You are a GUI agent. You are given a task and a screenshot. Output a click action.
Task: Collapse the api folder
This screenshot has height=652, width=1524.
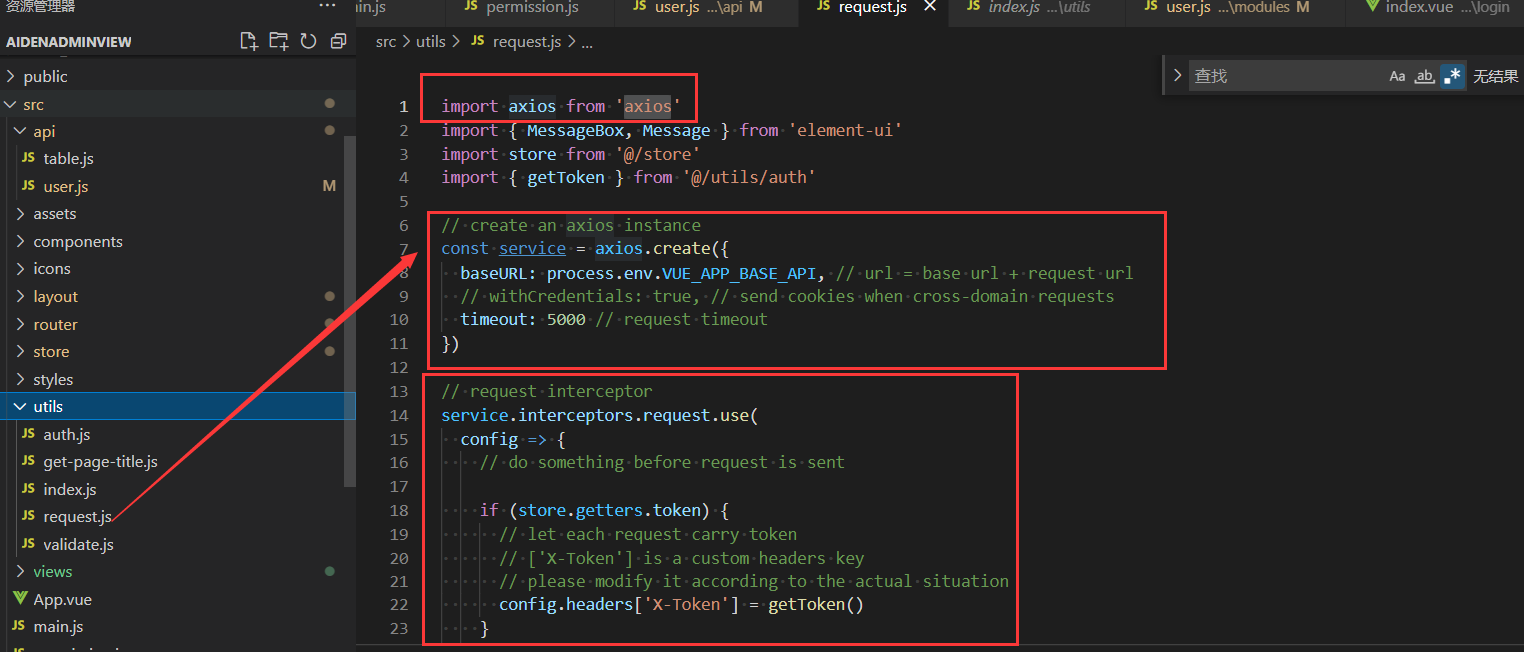point(44,131)
